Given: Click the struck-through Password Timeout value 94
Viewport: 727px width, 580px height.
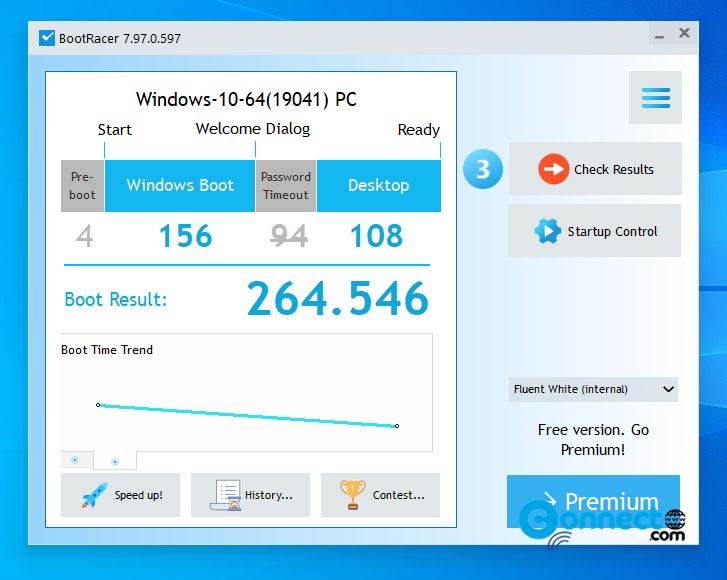Looking at the screenshot, I should pos(289,236).
